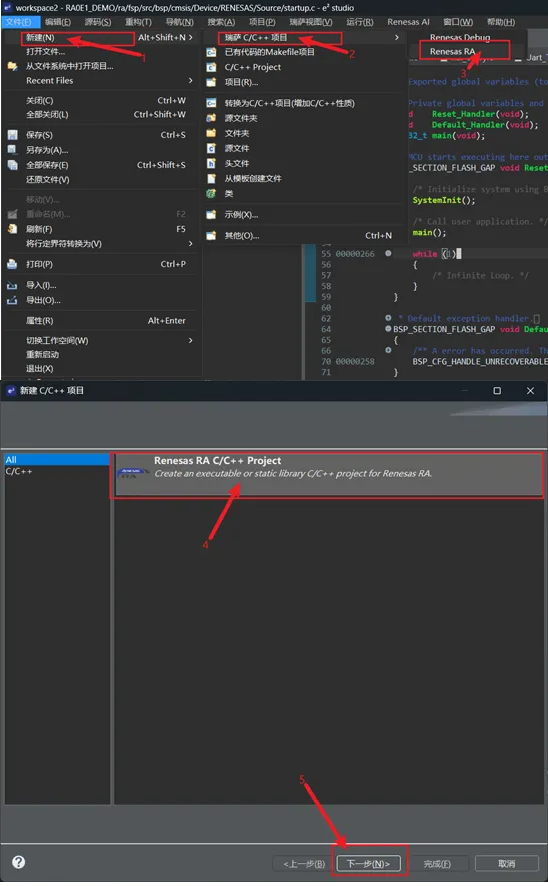The width and height of the screenshot is (548, 886).
Task: Click the 源文件夹 source folder icon
Action: pos(211,118)
